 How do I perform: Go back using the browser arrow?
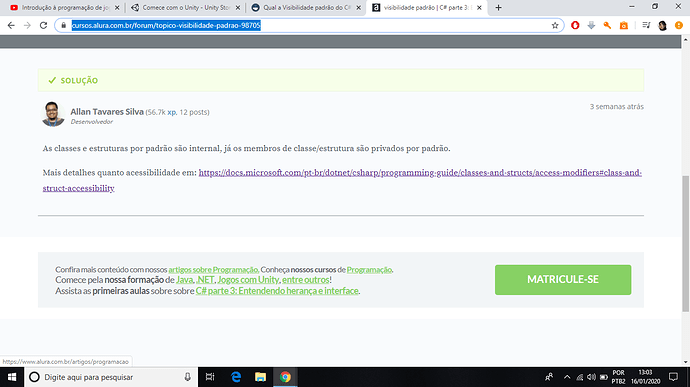point(11,26)
